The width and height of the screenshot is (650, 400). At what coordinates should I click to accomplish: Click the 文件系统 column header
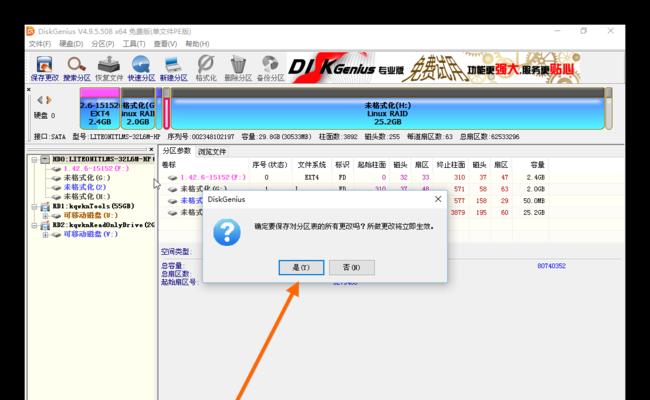click(311, 165)
